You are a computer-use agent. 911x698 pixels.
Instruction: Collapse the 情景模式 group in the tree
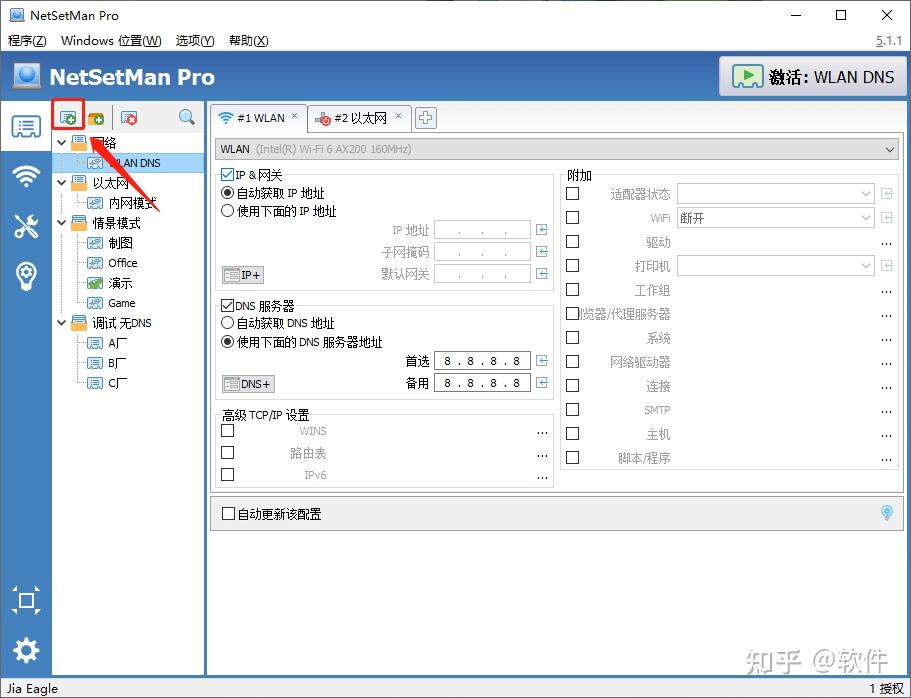tap(61, 222)
